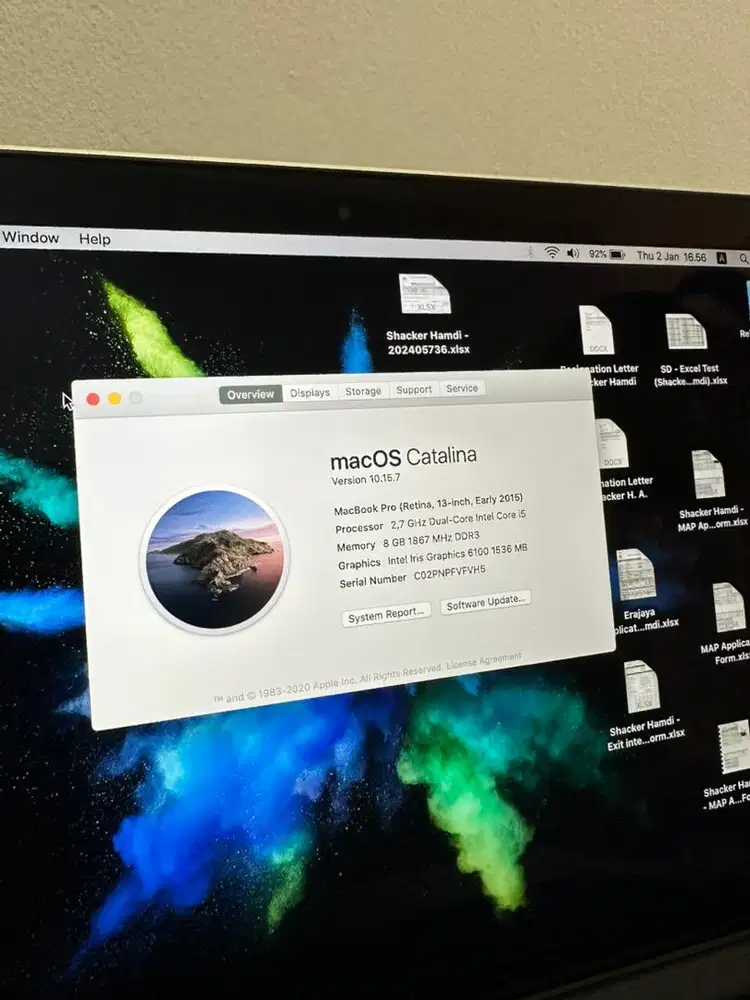750x1000 pixels.
Task: Select the Shacker H. A. letter docx icon
Action: tap(612, 444)
